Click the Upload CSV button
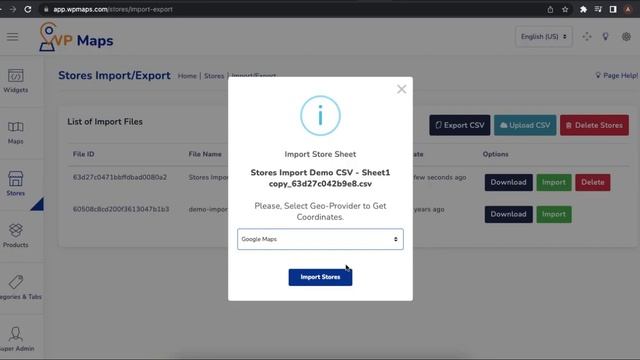Viewport: 640px width, 360px height. (525, 125)
